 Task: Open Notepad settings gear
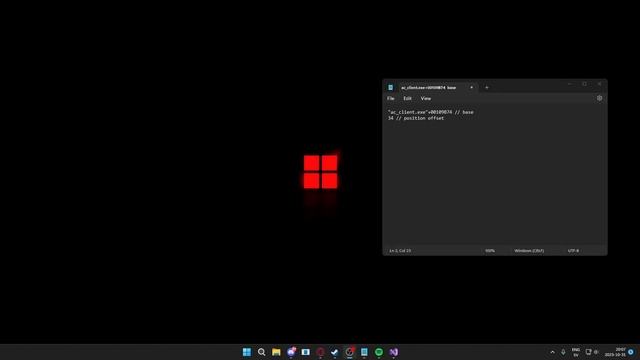599,98
